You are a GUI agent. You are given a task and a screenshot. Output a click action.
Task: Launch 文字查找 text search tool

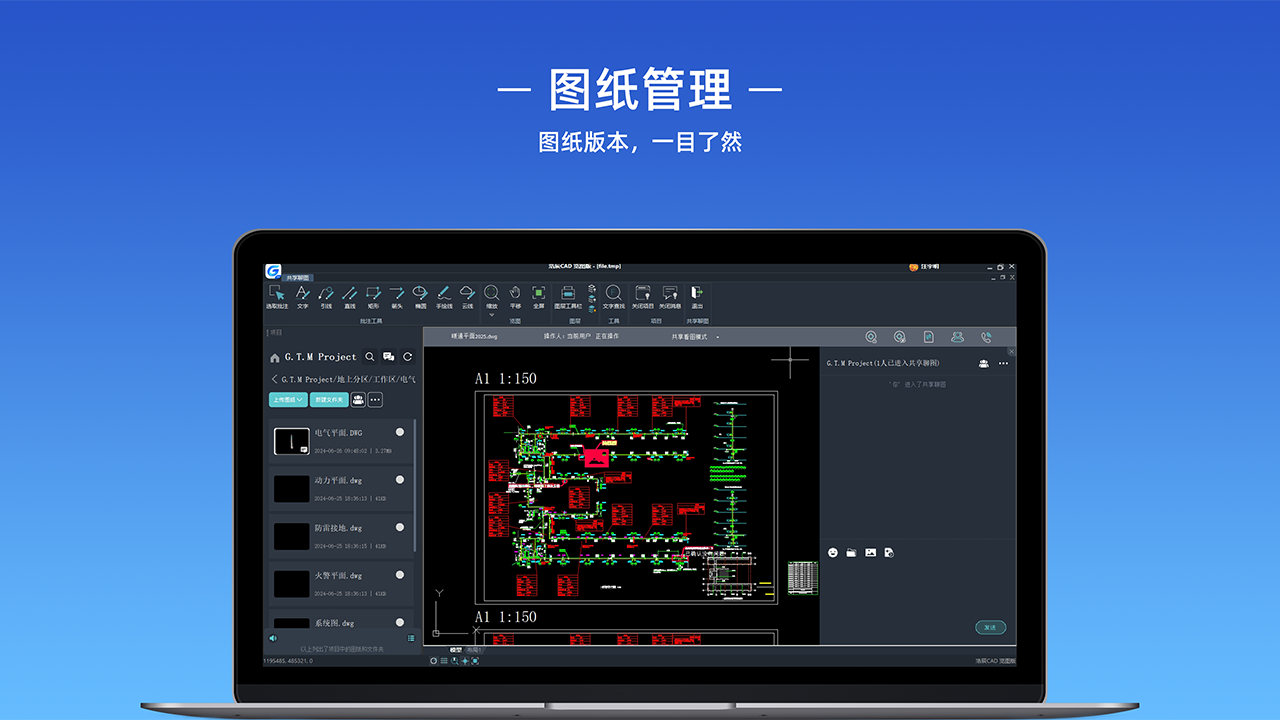613,295
